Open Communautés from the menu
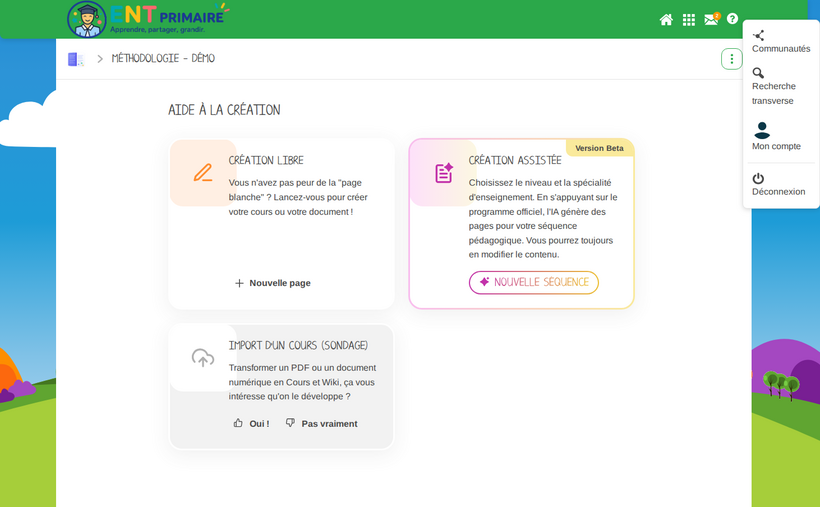 pyautogui.click(x=781, y=42)
